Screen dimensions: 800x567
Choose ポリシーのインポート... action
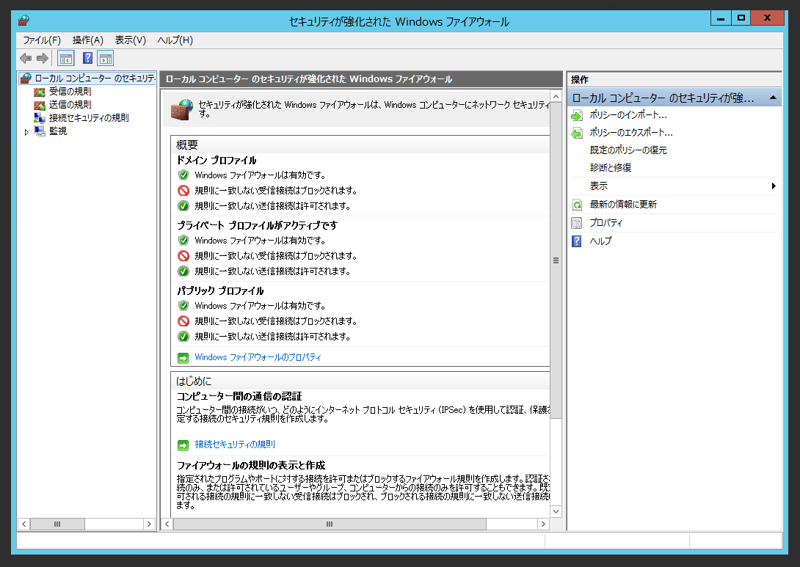[x=628, y=115]
